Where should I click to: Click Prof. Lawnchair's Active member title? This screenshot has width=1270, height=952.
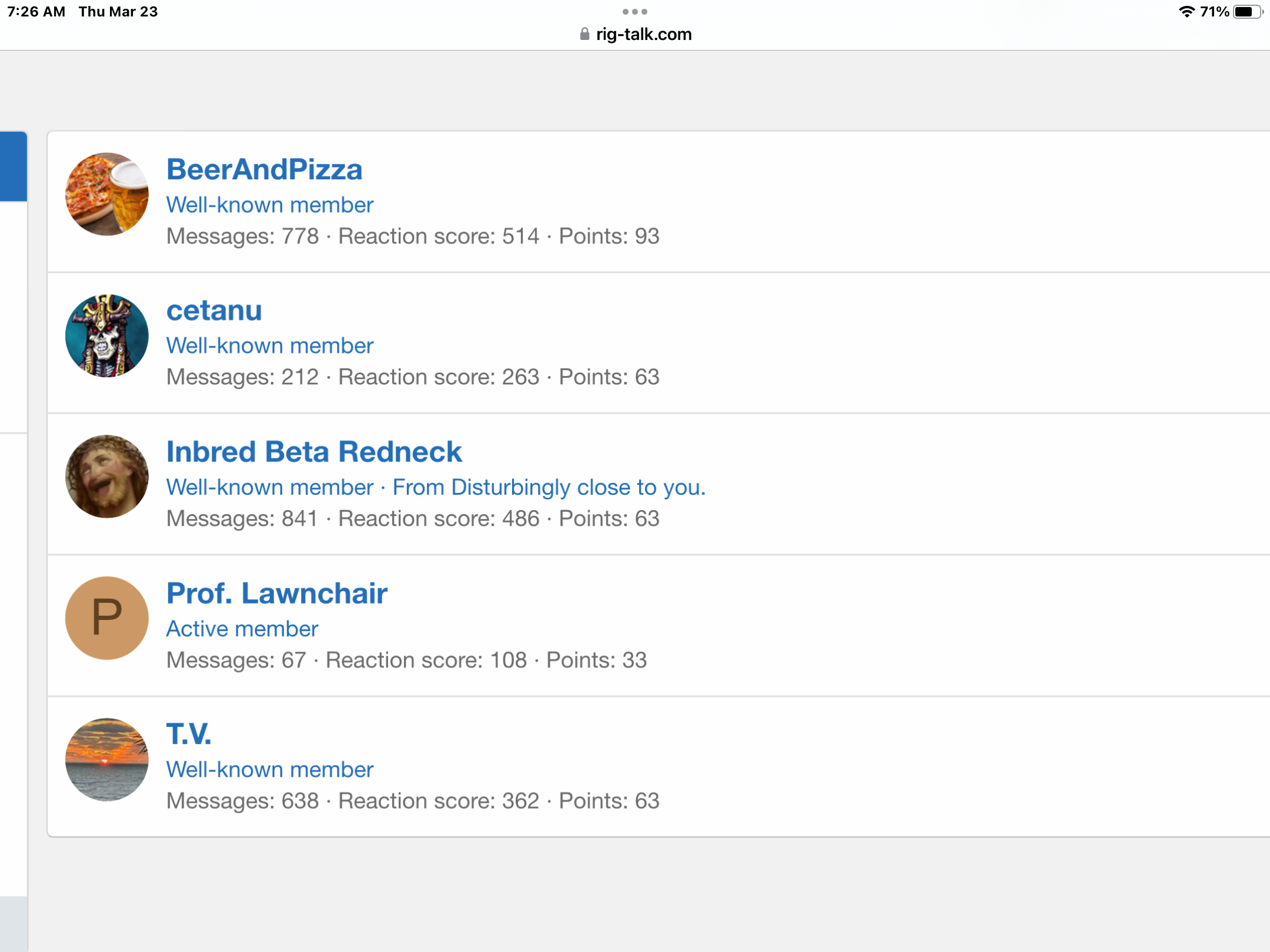tap(242, 629)
